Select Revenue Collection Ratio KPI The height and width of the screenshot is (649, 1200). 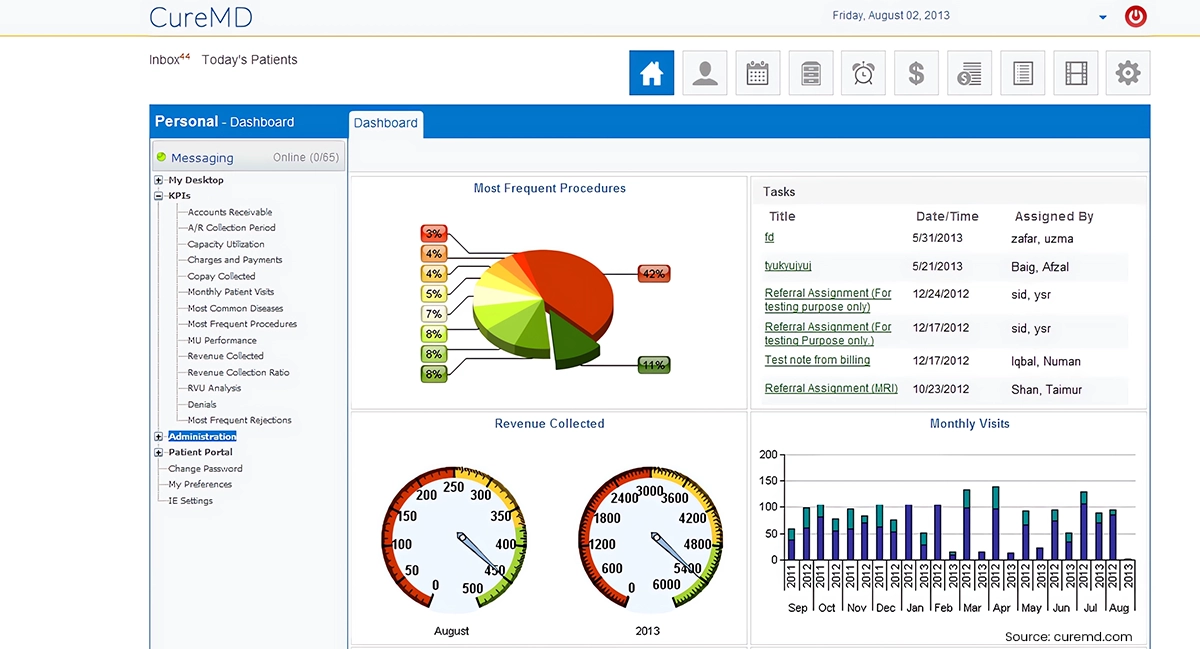239,372
